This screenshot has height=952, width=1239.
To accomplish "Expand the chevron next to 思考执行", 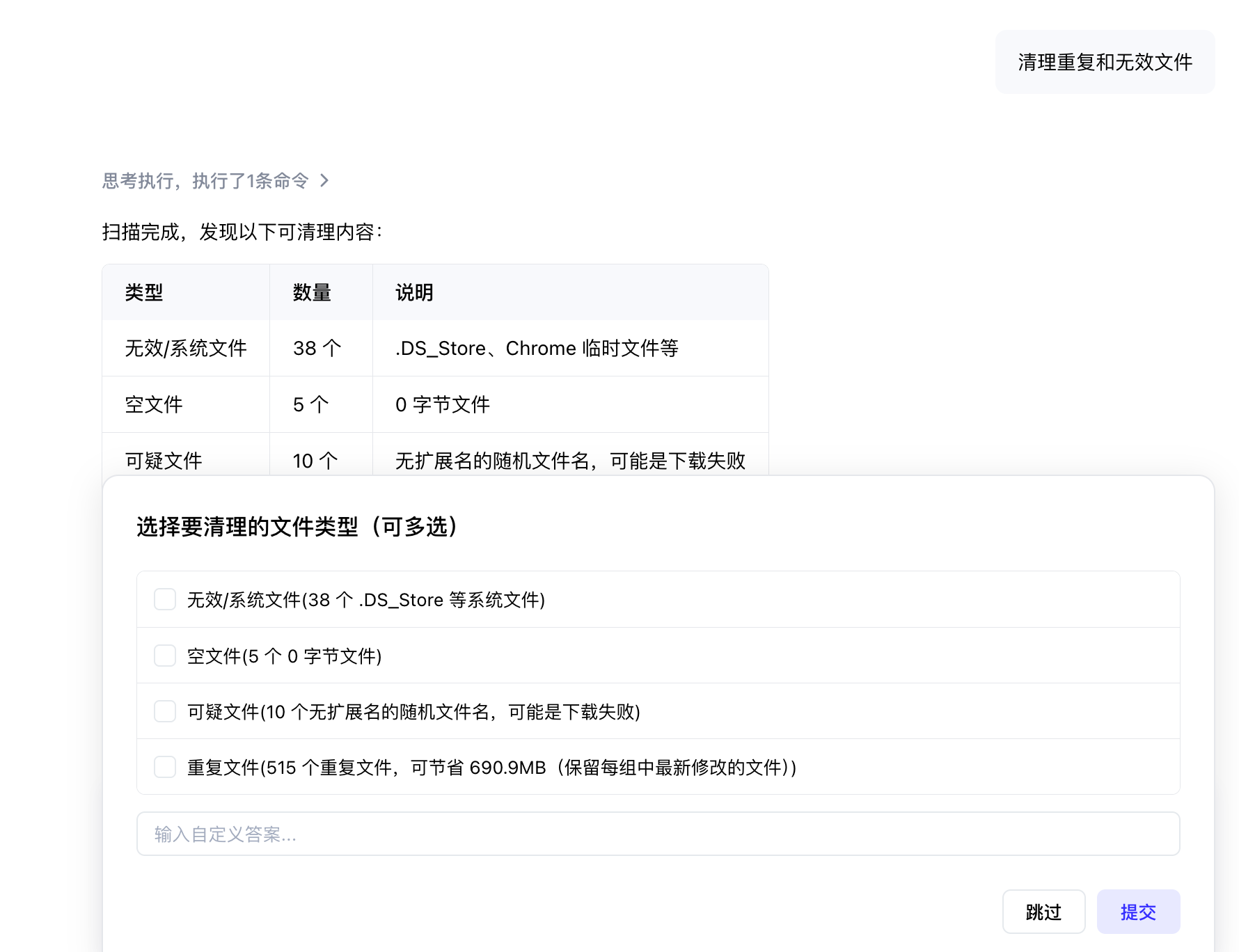I will [x=324, y=181].
